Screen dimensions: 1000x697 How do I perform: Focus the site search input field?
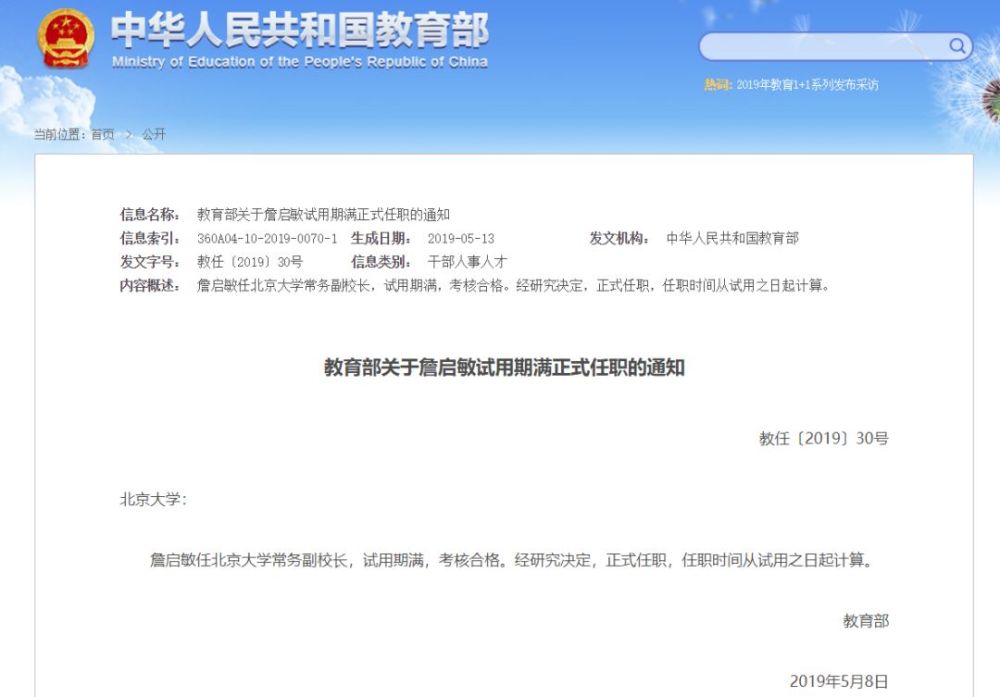point(835,47)
